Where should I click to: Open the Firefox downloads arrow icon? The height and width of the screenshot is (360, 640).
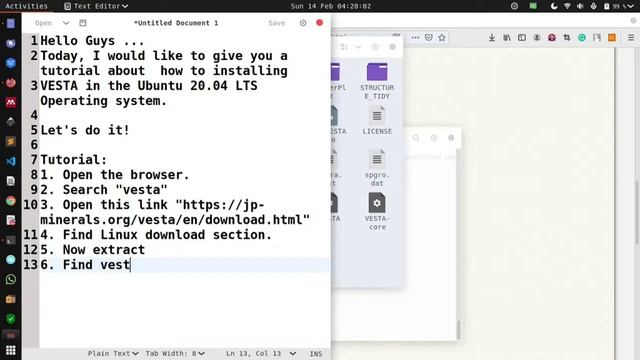pyautogui.click(x=492, y=38)
